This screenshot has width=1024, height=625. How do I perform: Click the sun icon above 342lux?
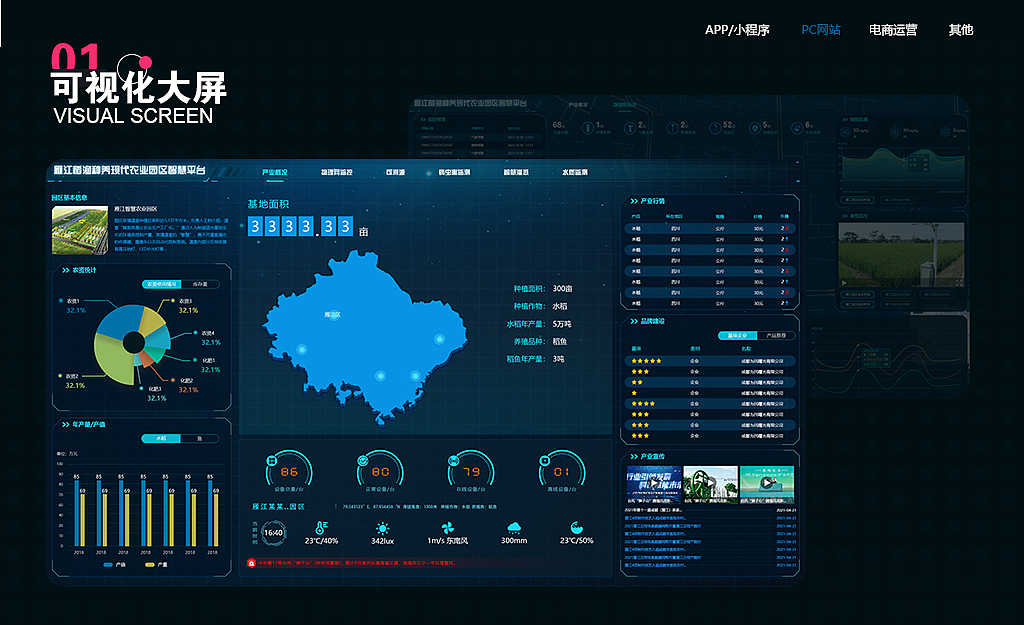[383, 528]
